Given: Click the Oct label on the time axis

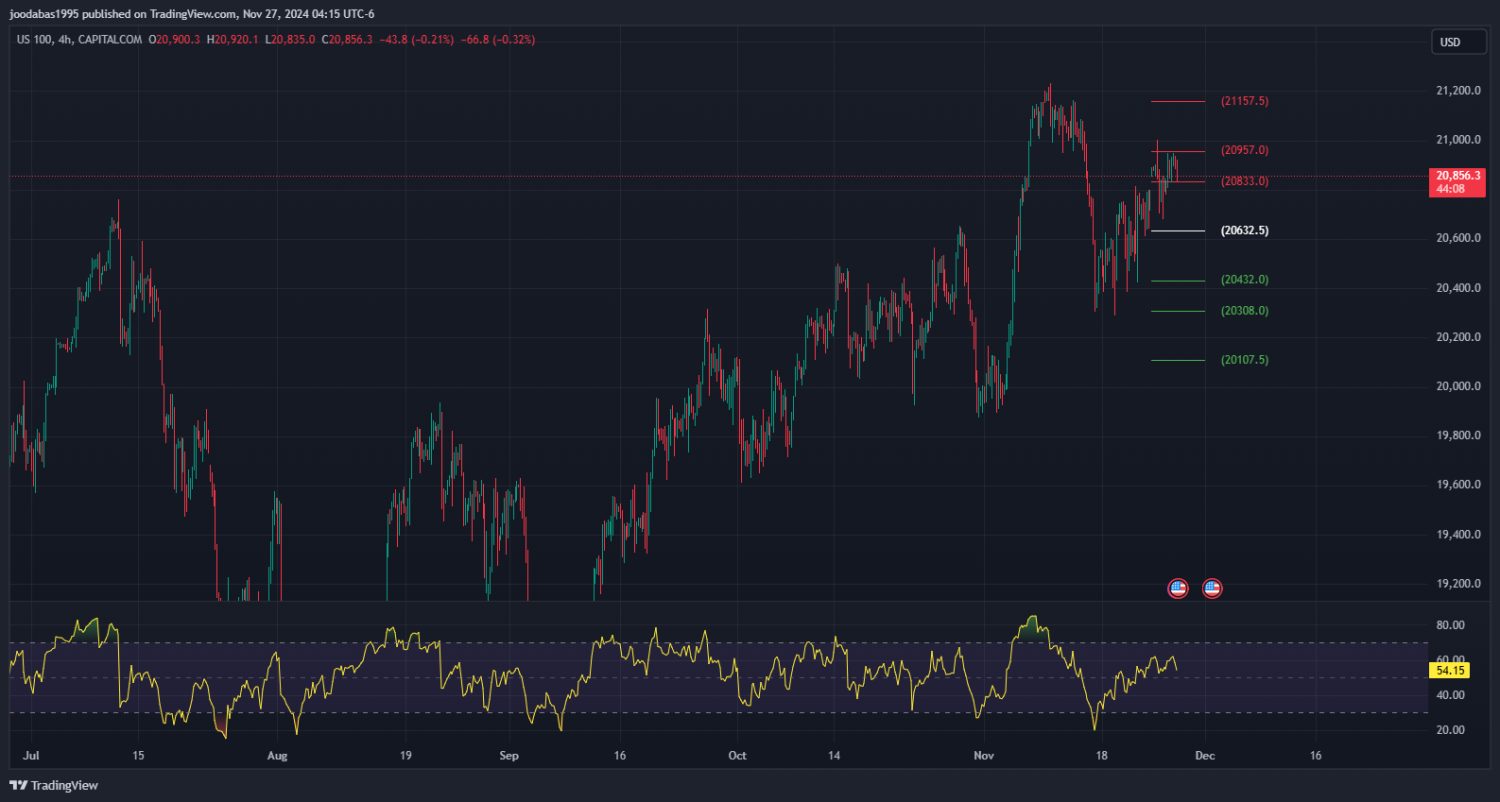Looking at the screenshot, I should click(737, 756).
